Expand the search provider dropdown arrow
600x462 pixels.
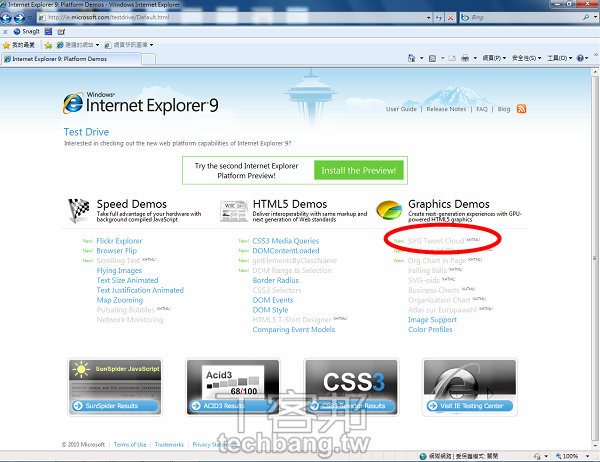[595, 17]
